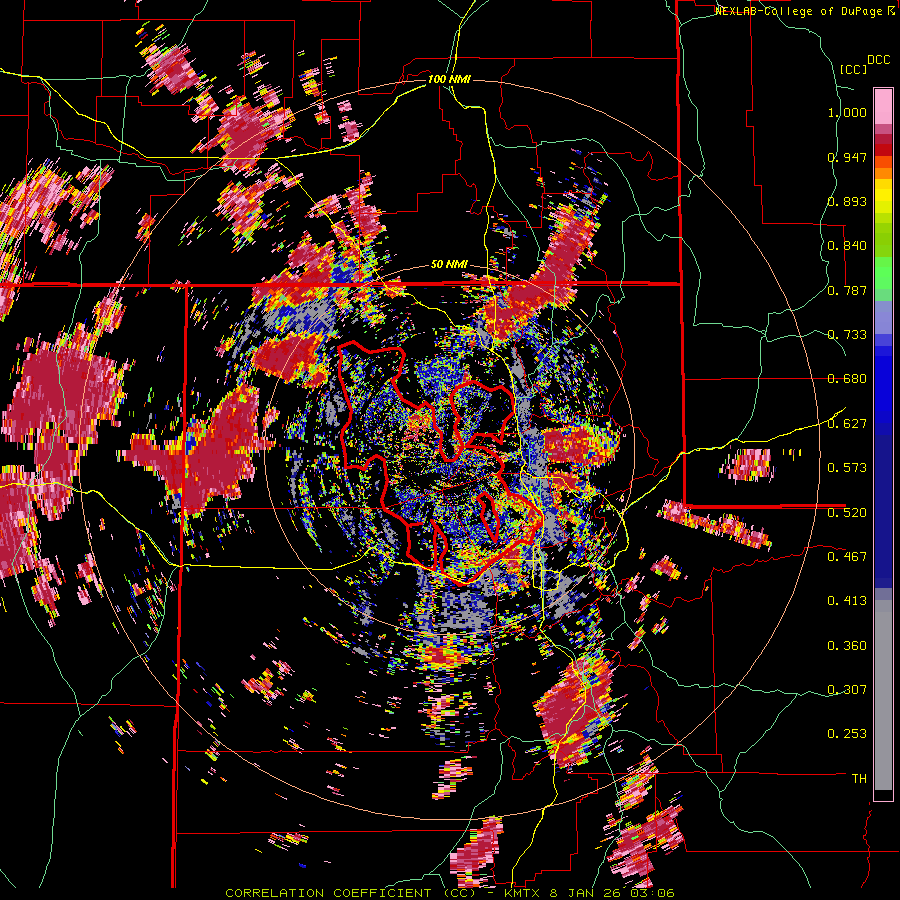
Task: Click the CORRELATION COEFFICIENT KMTX title text
Action: click(449, 893)
